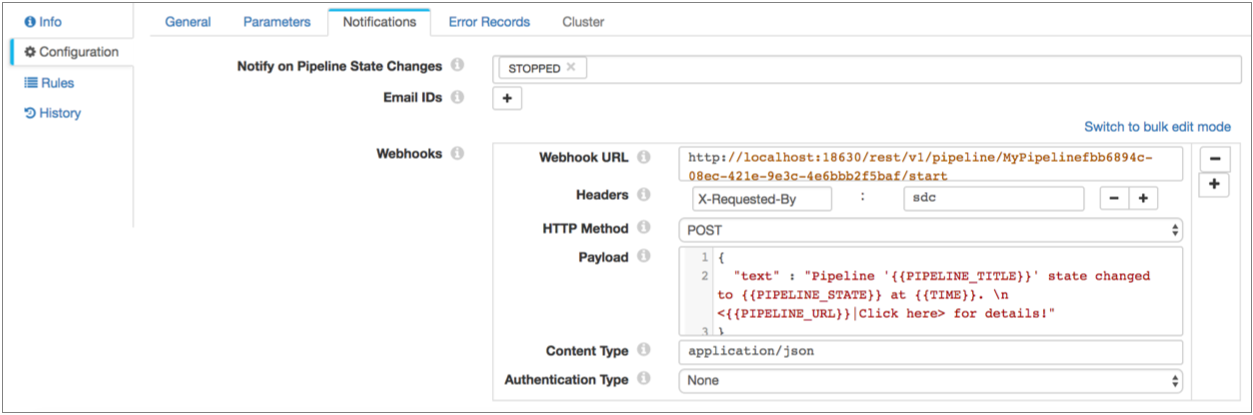This screenshot has height=415, width=1253.
Task: Click info icon beside Notify on Pipeline State Changes
Action: tap(457, 66)
